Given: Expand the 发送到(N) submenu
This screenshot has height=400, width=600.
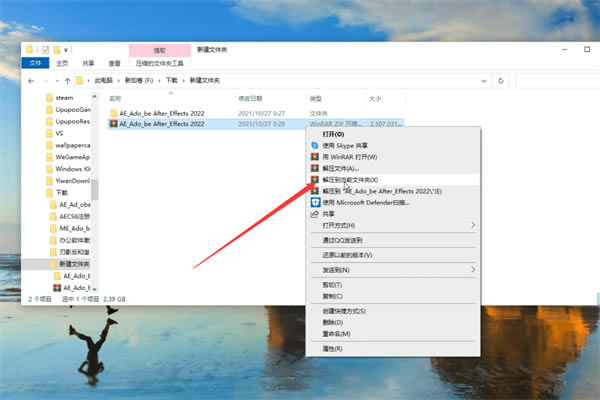Looking at the screenshot, I should pos(473,269).
